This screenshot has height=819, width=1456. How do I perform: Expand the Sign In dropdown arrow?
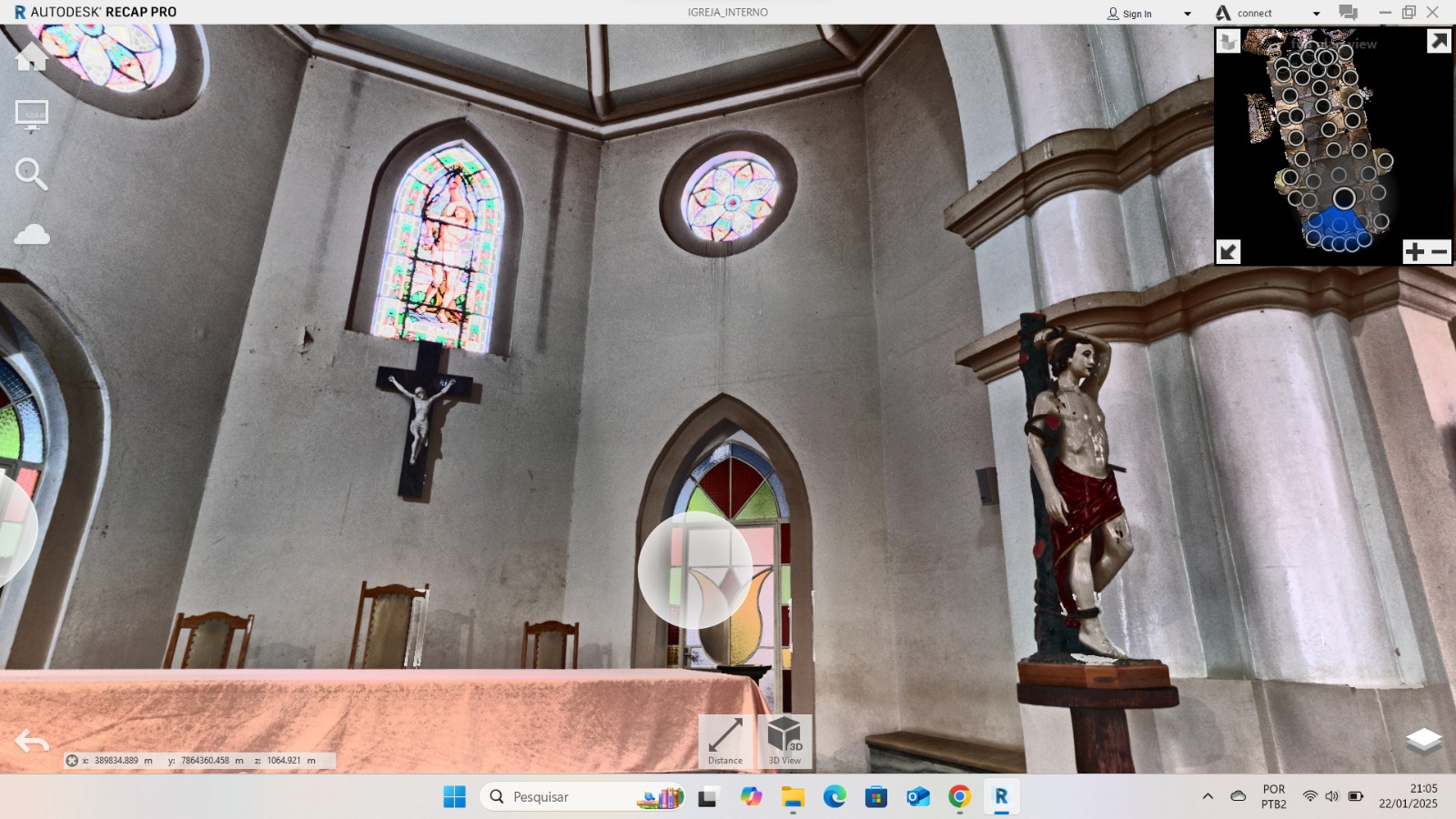coord(1188,14)
